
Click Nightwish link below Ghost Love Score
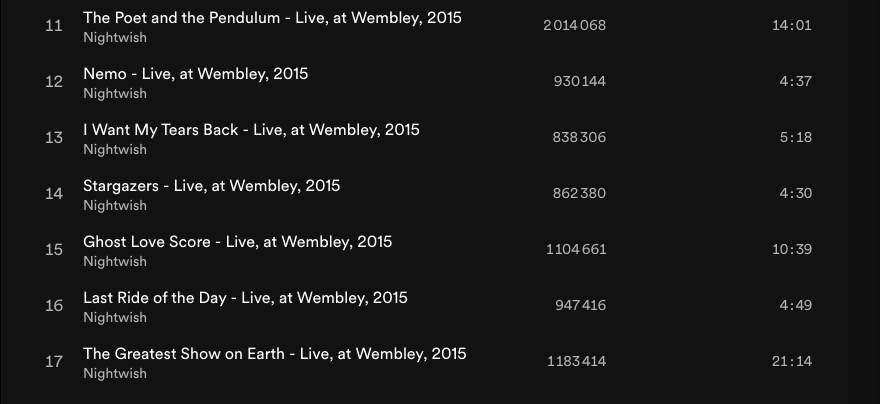[115, 262]
